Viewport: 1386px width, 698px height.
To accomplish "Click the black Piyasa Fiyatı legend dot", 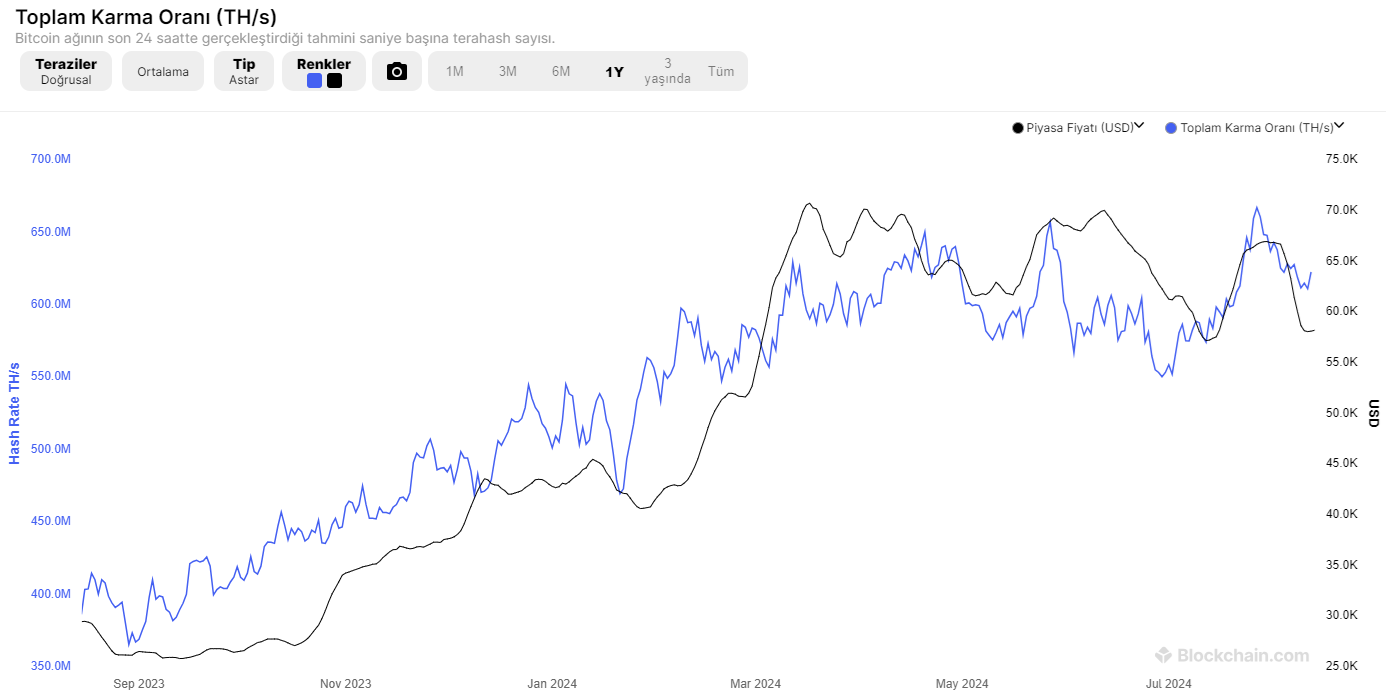I will pos(1018,128).
